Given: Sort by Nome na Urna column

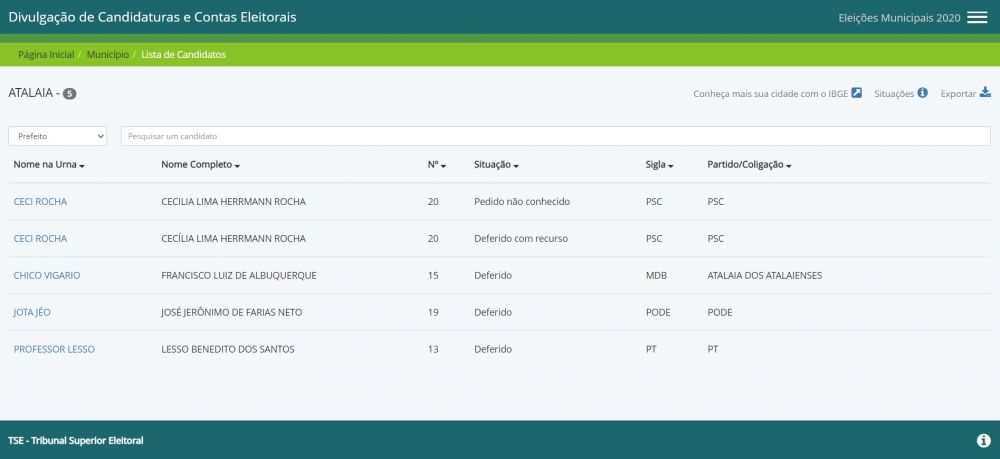Looking at the screenshot, I should (x=49, y=164).
